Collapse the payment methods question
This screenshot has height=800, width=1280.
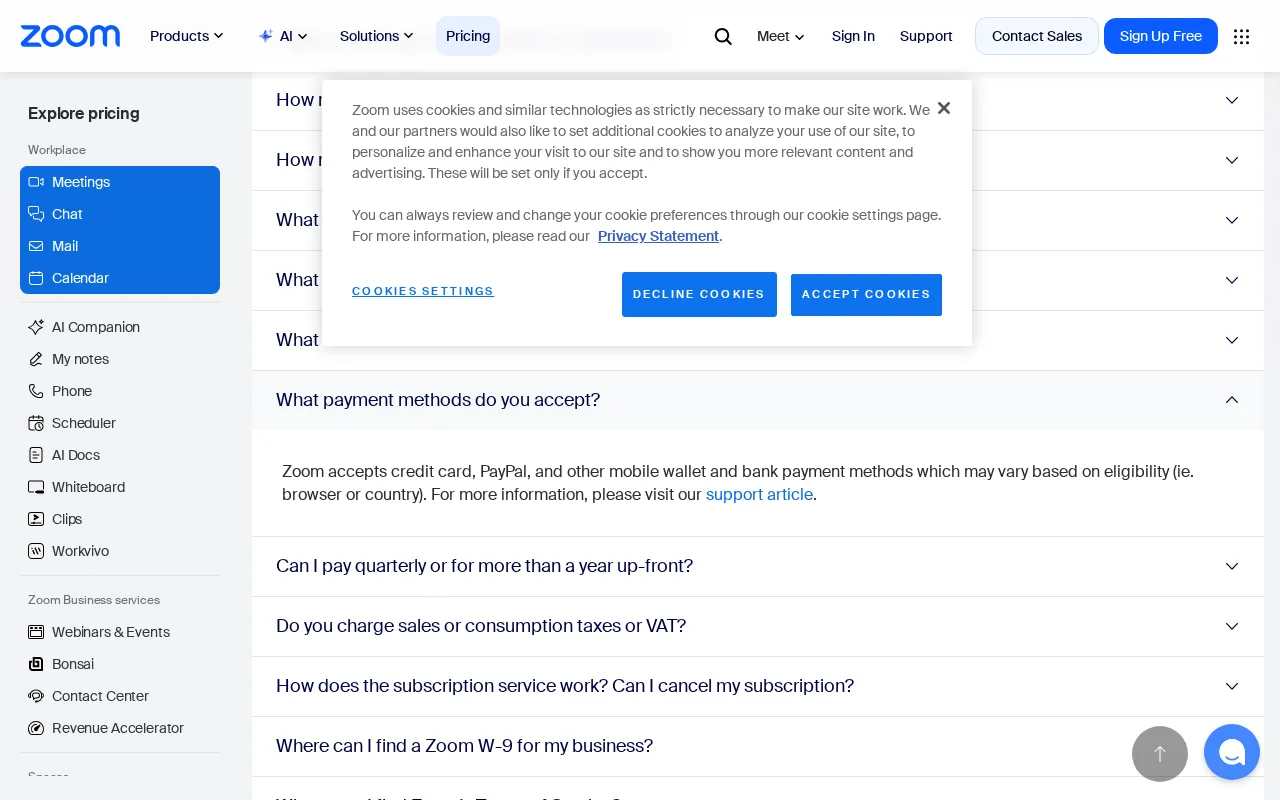coord(758,400)
